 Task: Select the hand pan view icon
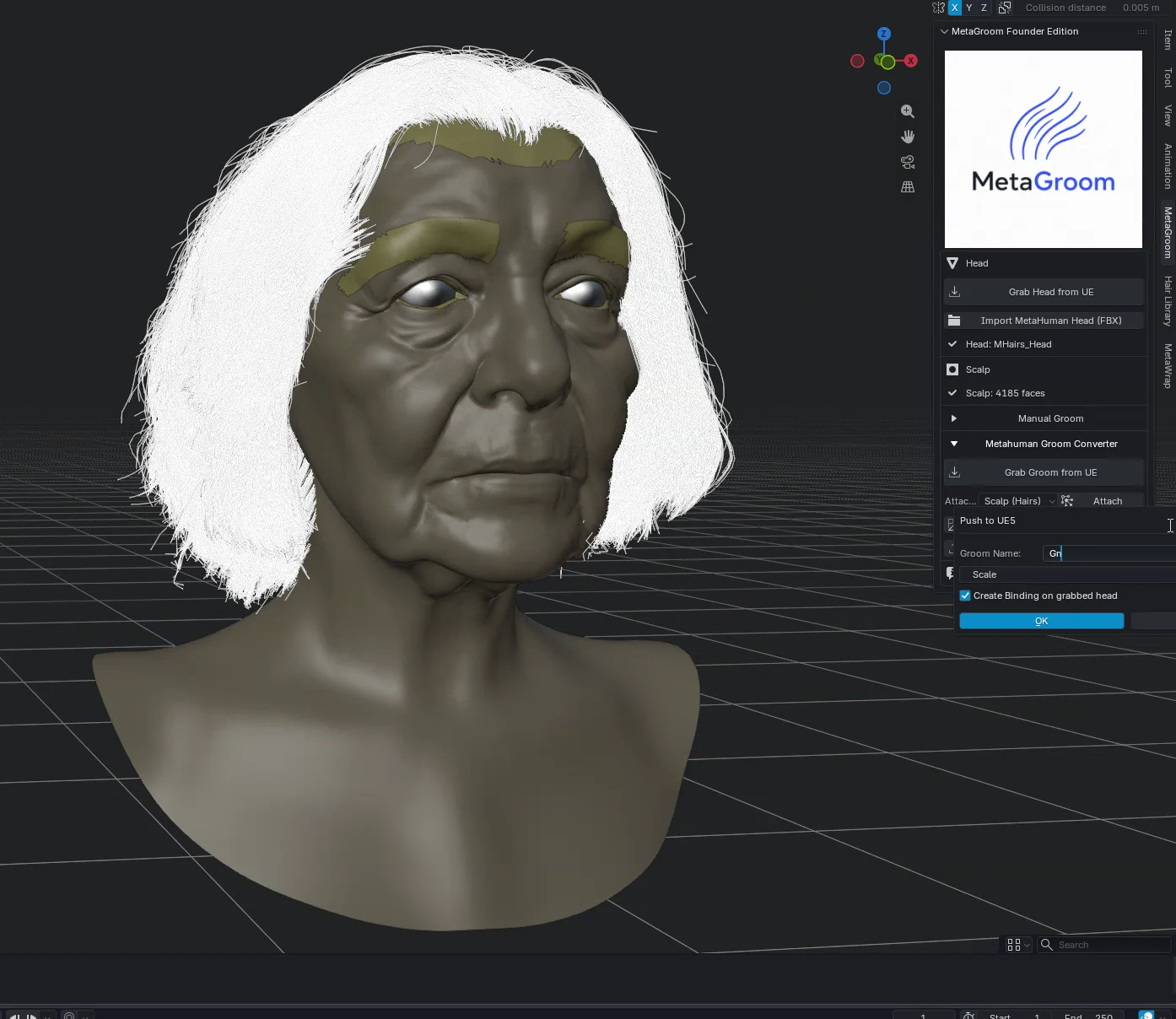pyautogui.click(x=908, y=137)
